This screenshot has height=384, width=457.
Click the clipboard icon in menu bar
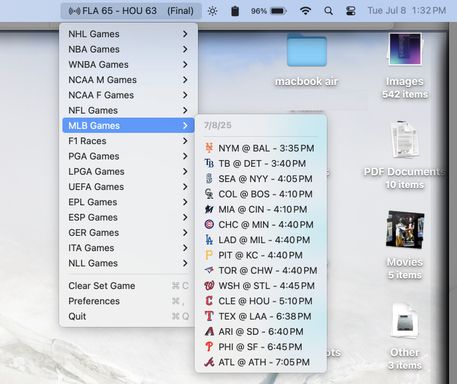click(x=235, y=11)
